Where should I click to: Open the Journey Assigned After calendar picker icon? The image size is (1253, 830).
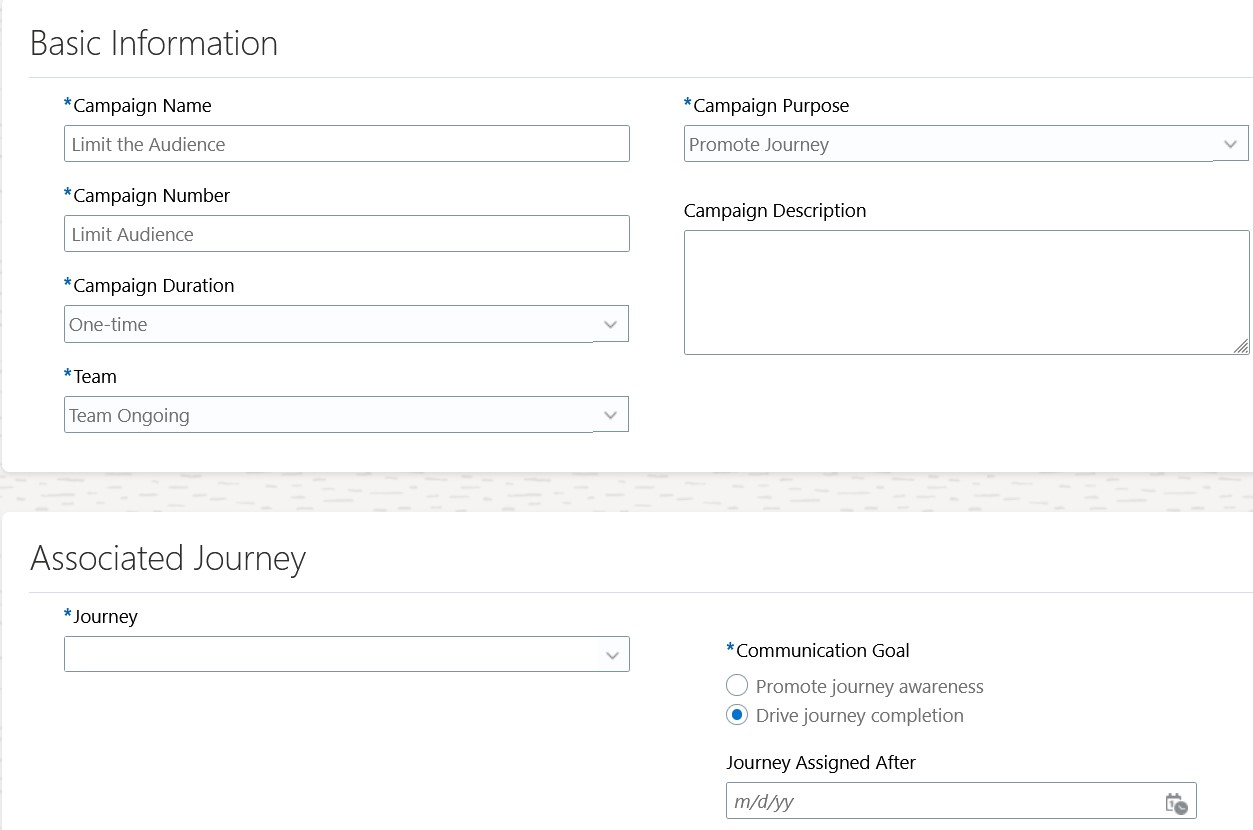click(x=1176, y=803)
